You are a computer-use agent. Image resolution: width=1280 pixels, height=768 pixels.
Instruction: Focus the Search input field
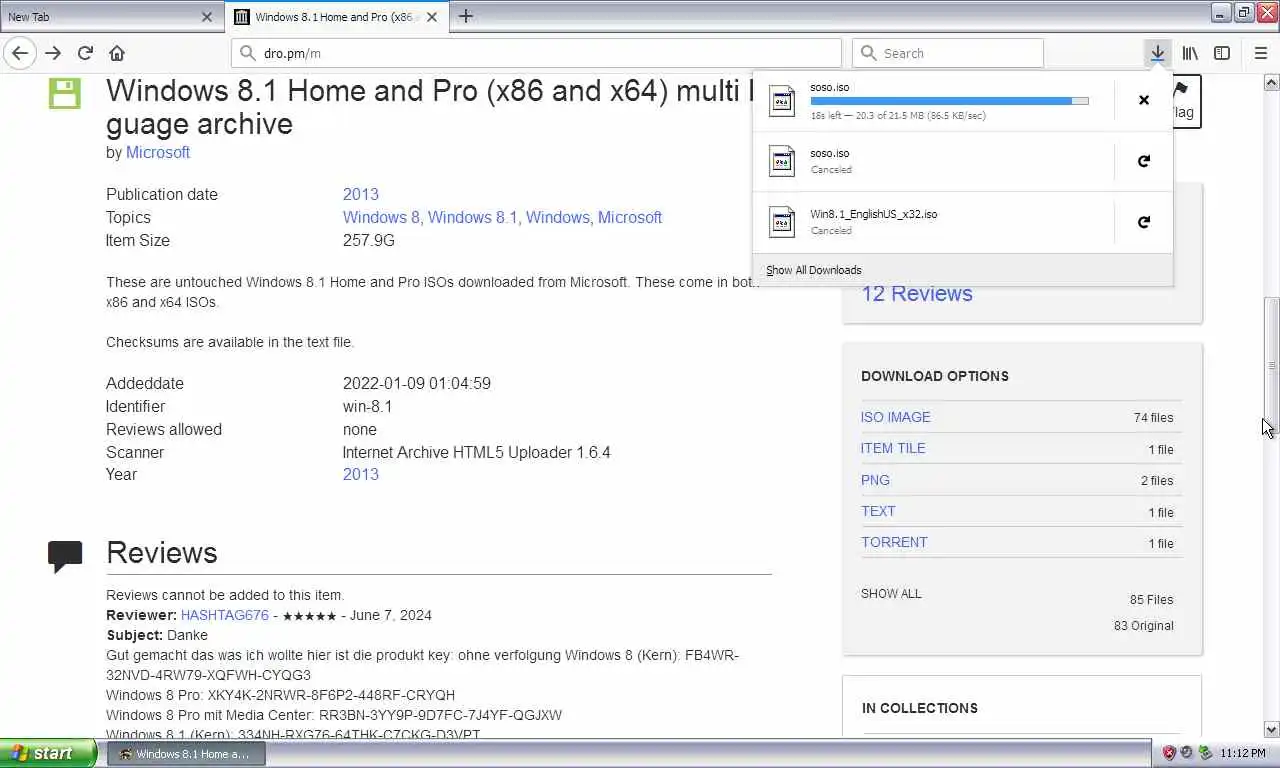click(948, 53)
